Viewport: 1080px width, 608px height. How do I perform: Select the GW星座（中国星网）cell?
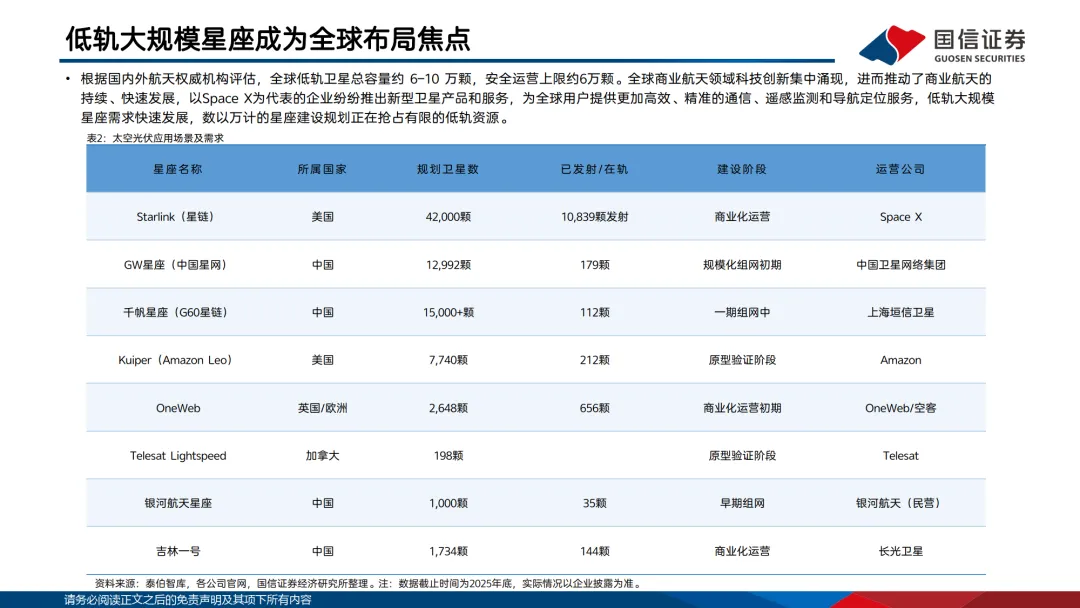click(x=178, y=265)
